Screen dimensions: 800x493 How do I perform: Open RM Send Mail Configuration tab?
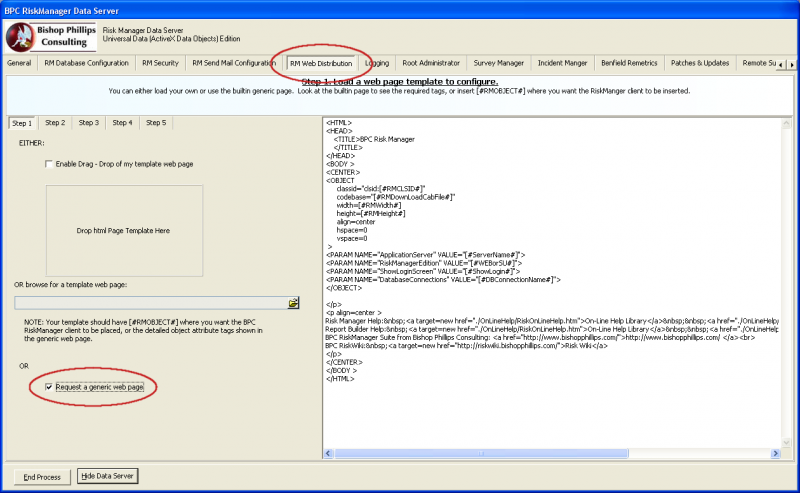pyautogui.click(x=234, y=63)
